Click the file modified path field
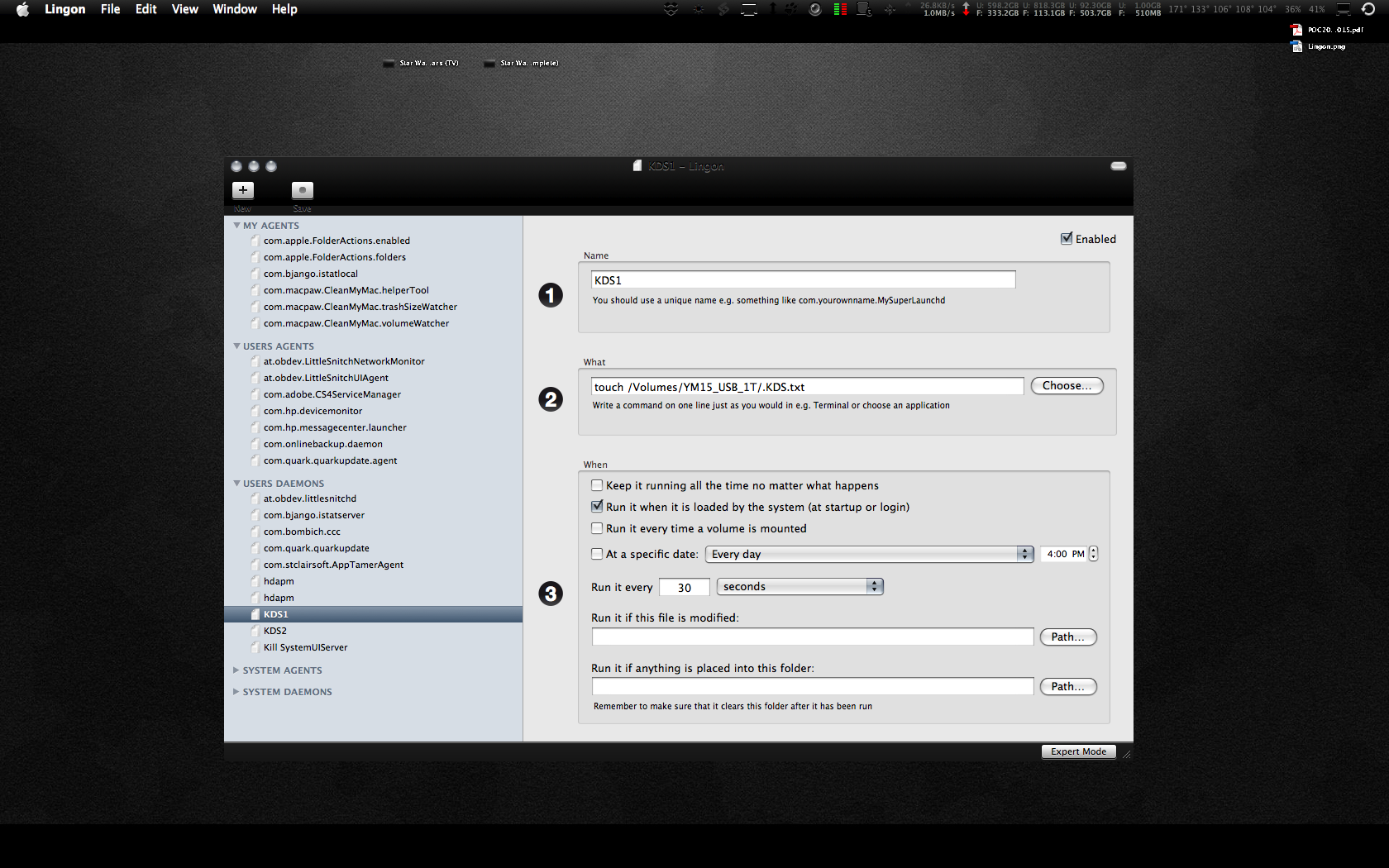 pos(813,637)
